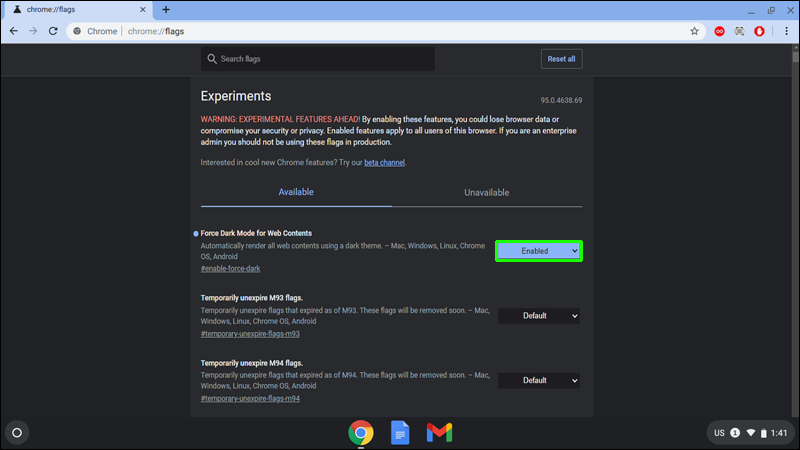The height and width of the screenshot is (450, 800).
Task: Reload the chrome://flags page
Action: pos(53,31)
